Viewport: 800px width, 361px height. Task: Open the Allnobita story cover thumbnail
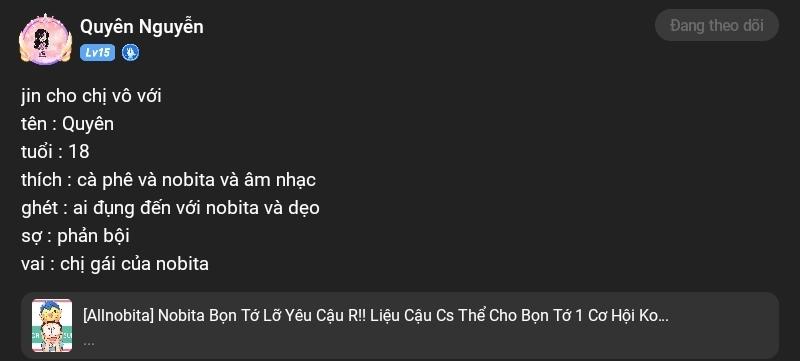(52, 325)
